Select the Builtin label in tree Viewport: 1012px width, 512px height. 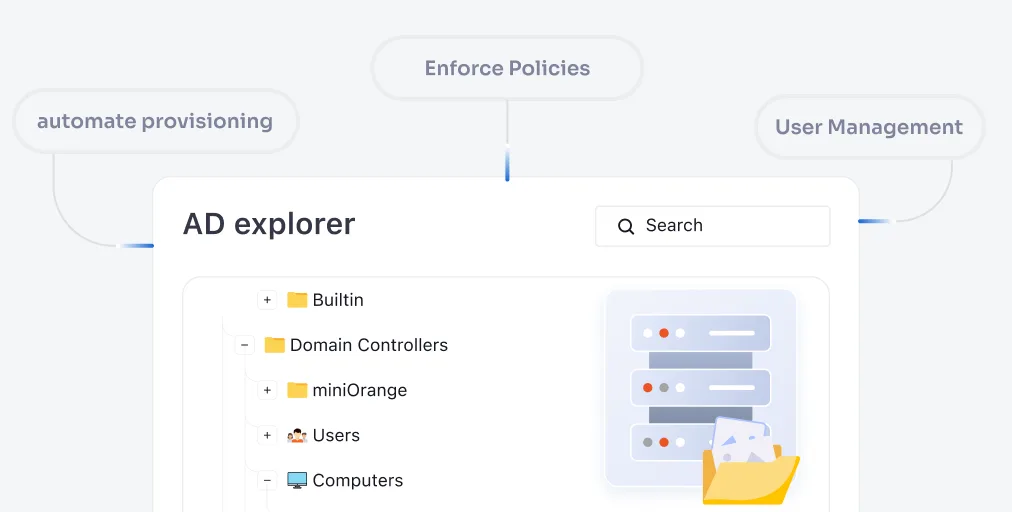point(338,300)
